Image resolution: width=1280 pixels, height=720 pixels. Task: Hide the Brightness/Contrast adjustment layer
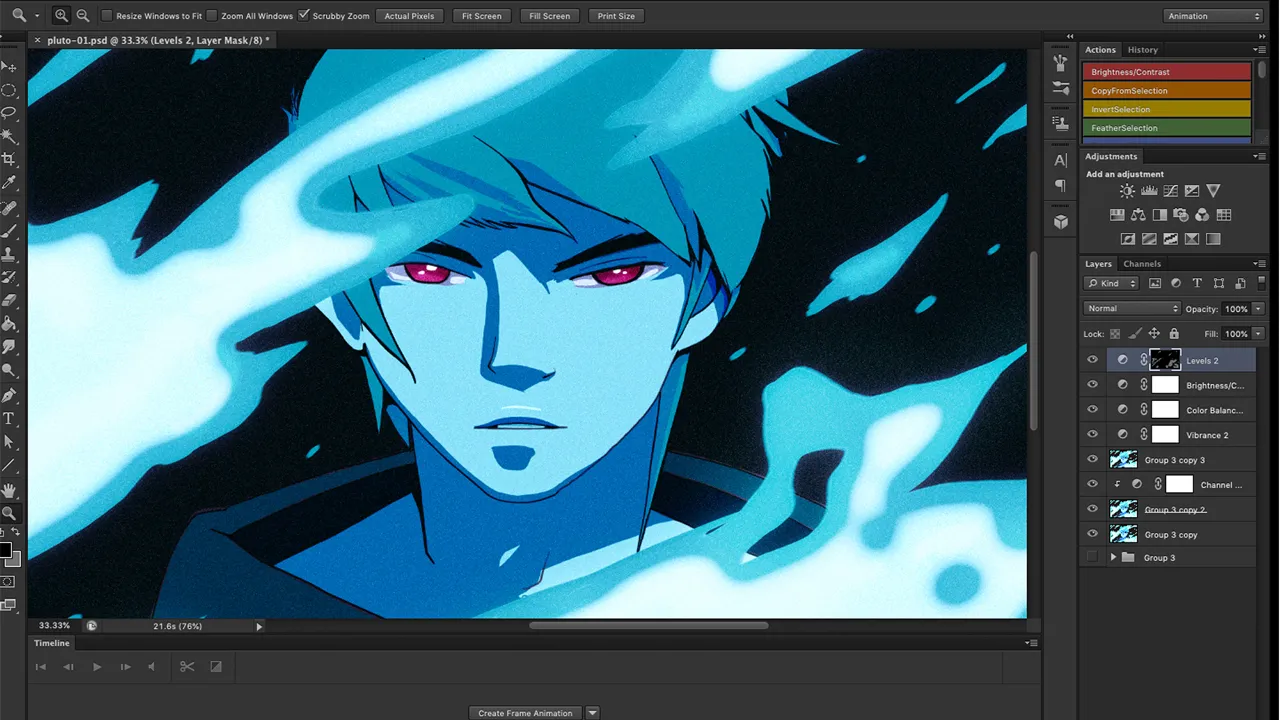point(1092,385)
